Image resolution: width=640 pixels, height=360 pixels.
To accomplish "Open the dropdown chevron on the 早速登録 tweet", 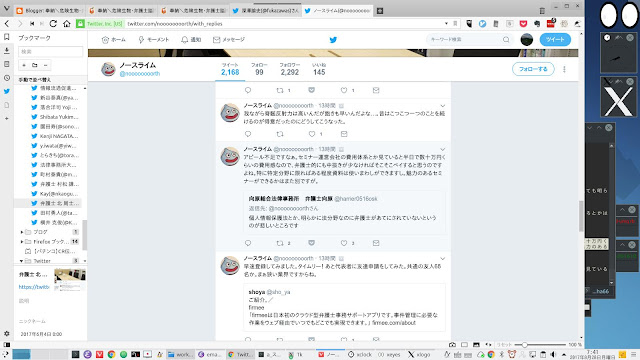I will (442, 258).
